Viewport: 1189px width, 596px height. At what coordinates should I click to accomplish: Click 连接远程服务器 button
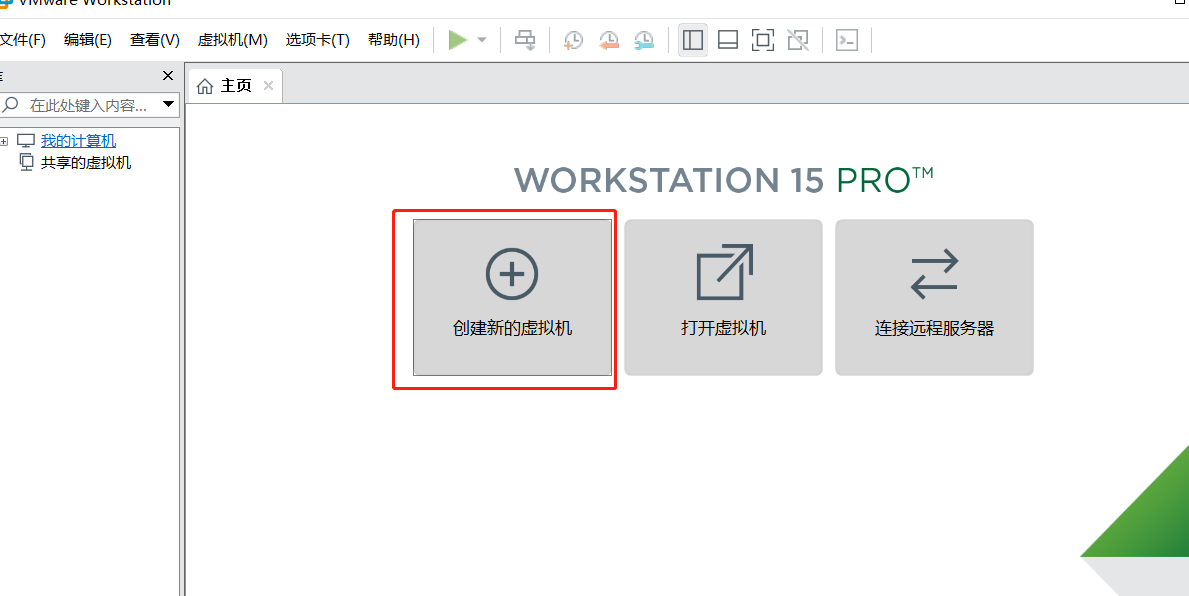coord(934,297)
